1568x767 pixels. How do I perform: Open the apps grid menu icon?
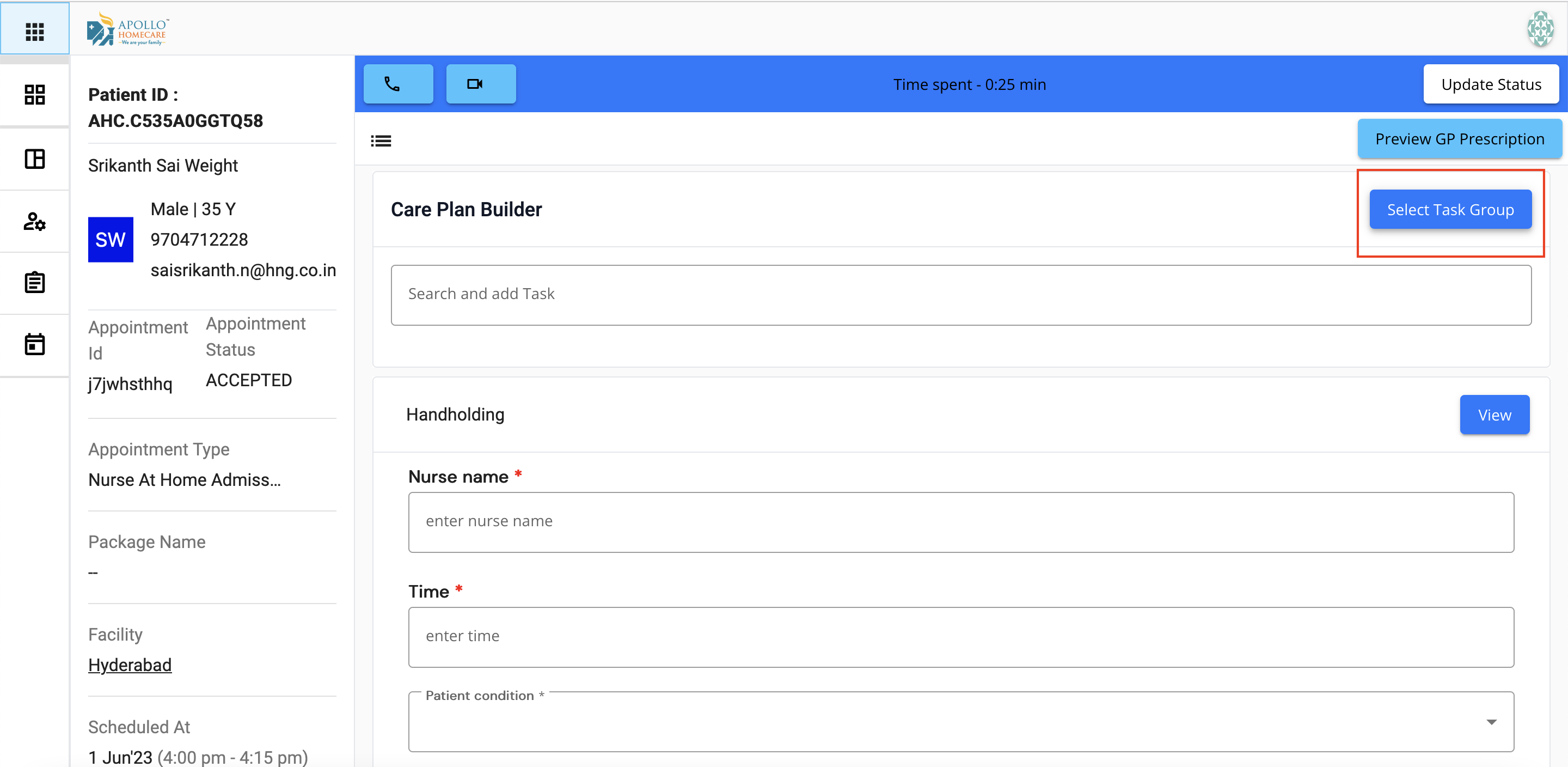point(35,31)
